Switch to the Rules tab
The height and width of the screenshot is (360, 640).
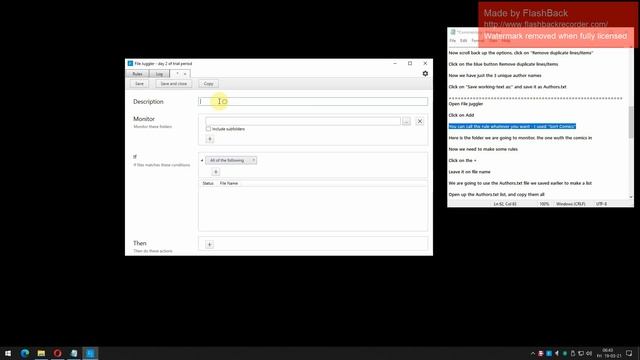click(137, 74)
